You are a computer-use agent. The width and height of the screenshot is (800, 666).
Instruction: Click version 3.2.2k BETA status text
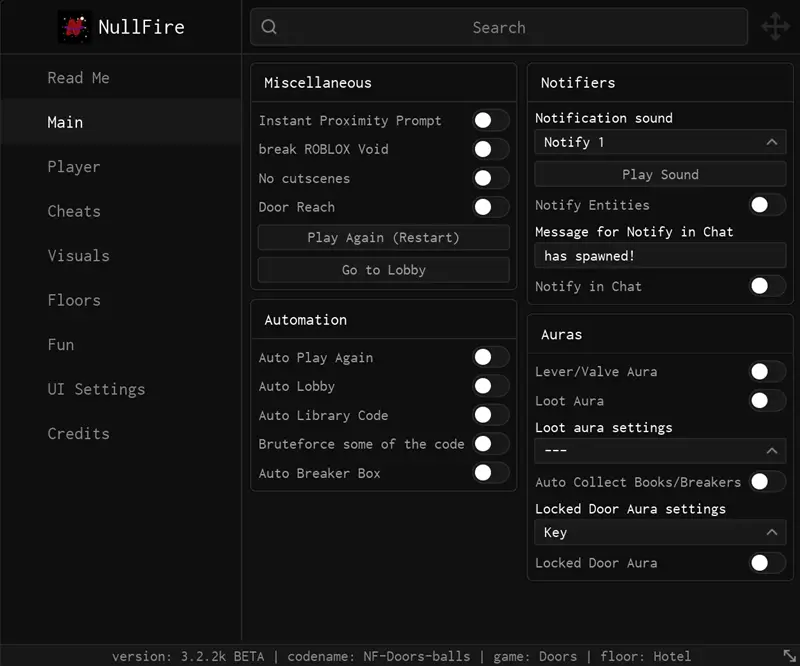point(188,656)
